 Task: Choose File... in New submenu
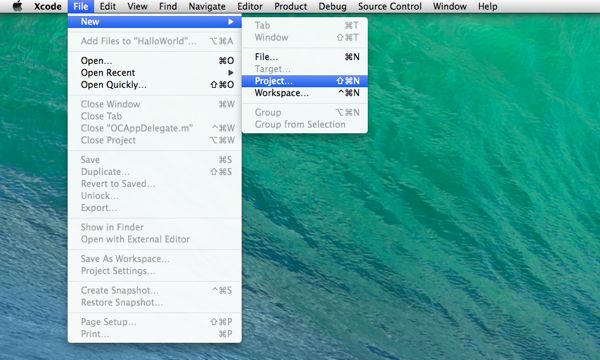click(x=305, y=57)
